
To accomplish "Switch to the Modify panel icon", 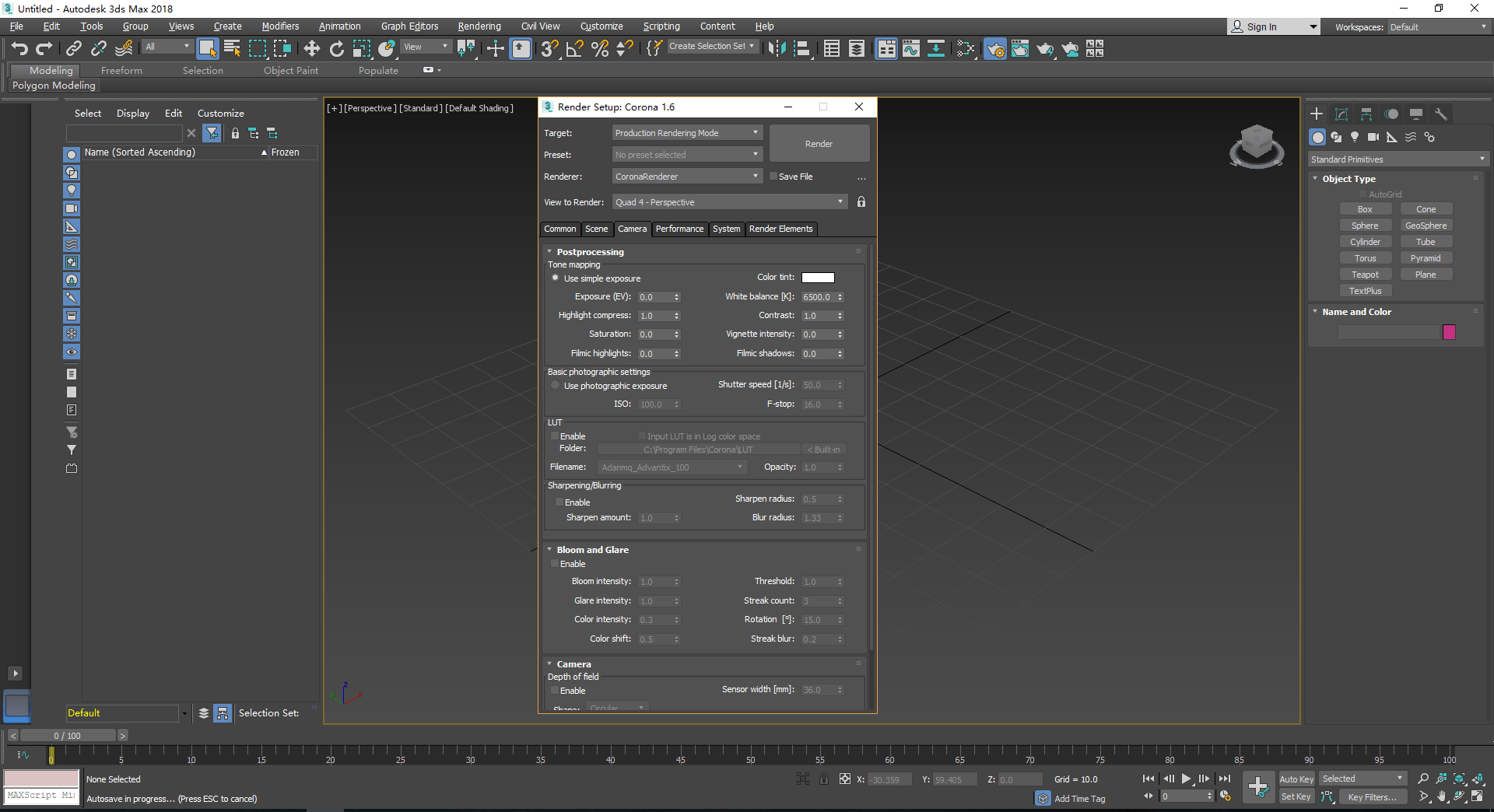I will click(1341, 114).
